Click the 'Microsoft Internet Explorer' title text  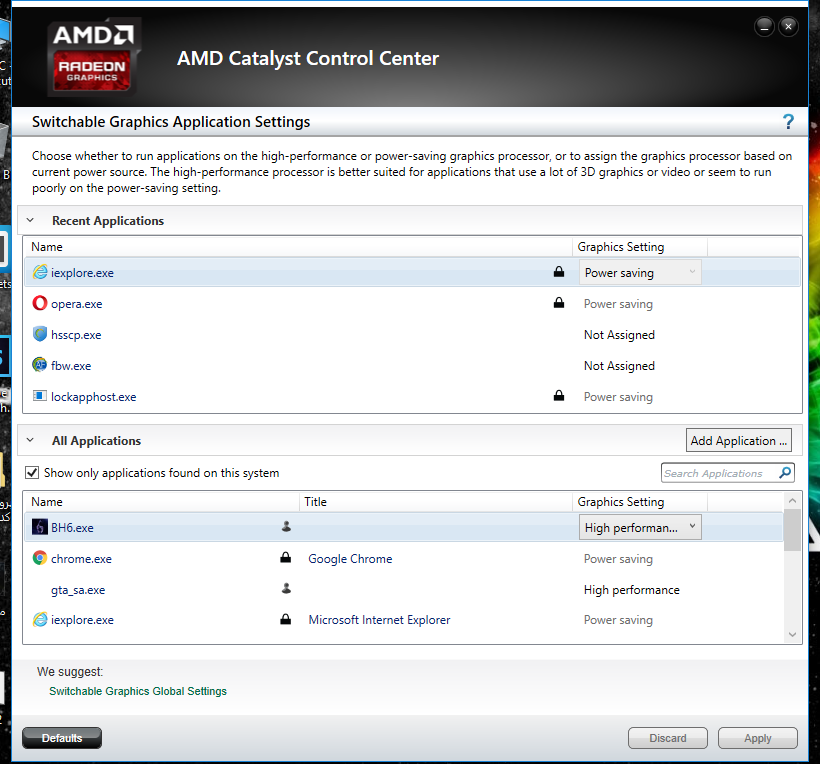tap(379, 620)
